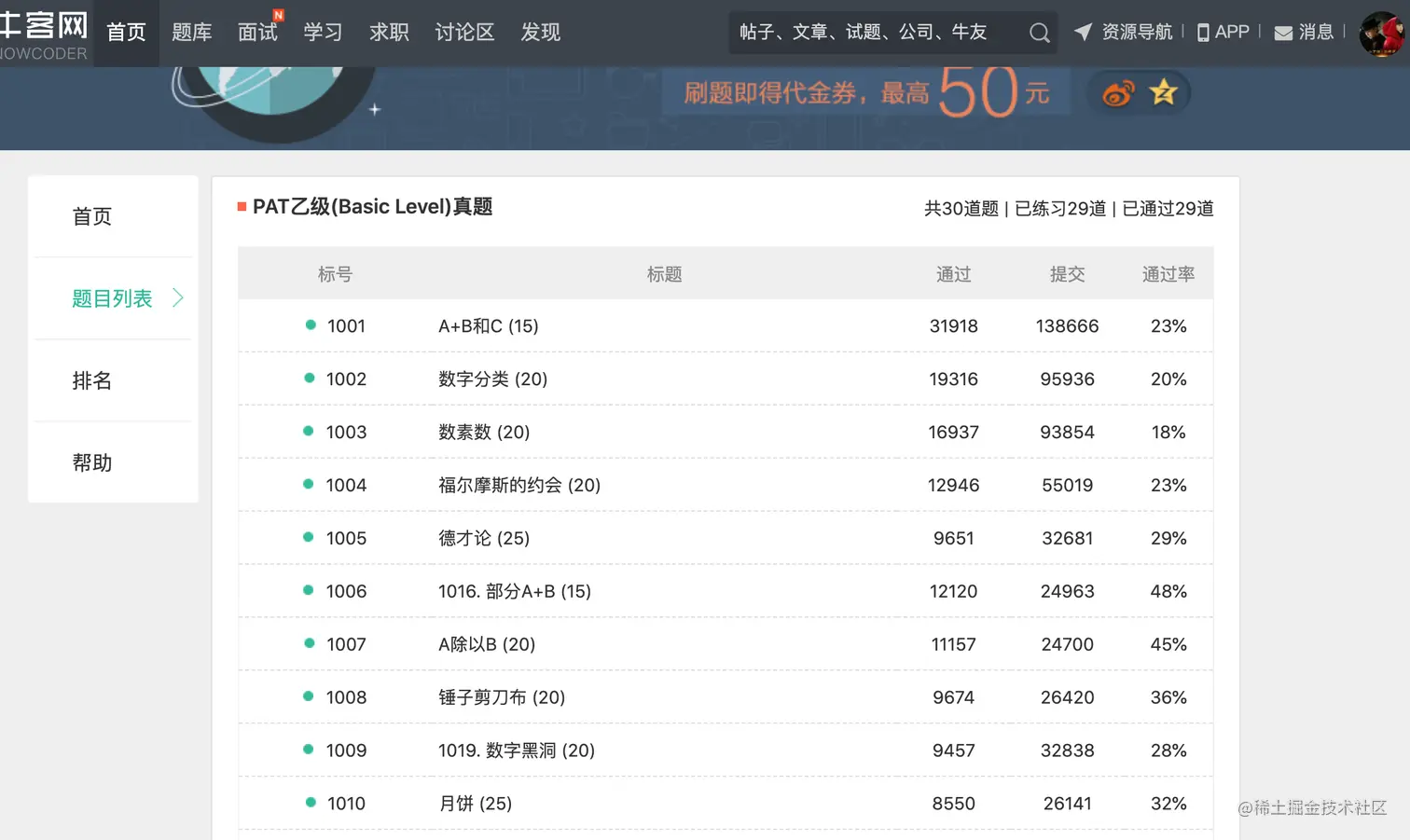Click the resource navigation arrow icon
Viewport: 1410px width, 840px height.
(x=1083, y=32)
